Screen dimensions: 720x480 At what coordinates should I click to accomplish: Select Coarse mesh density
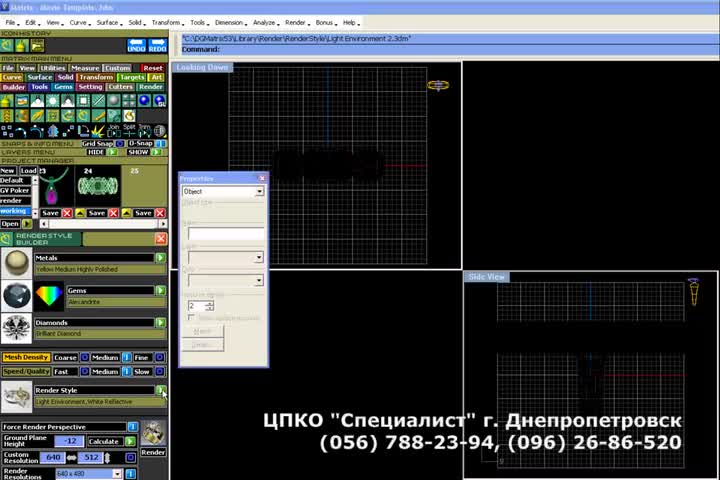click(x=84, y=357)
